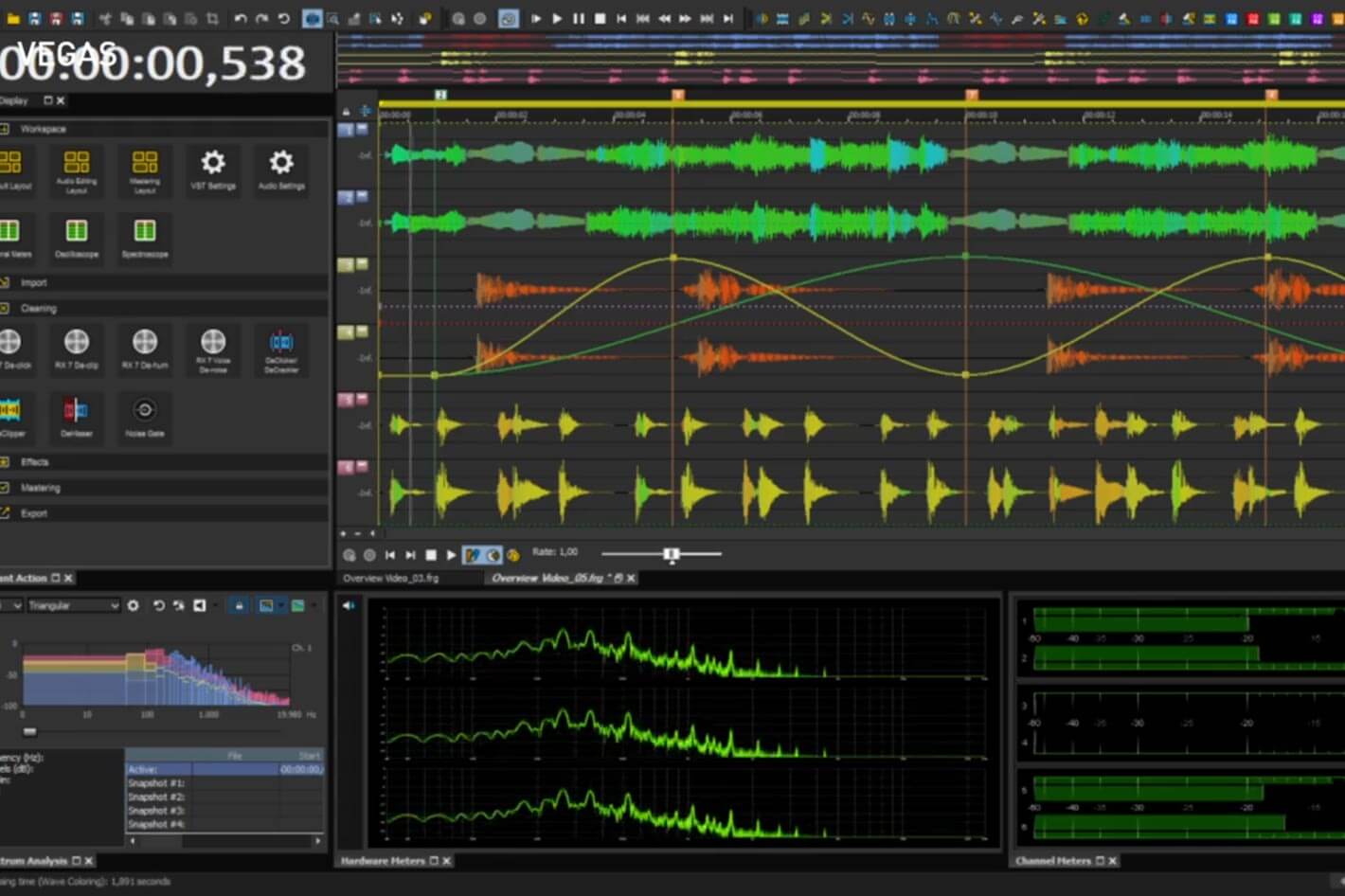Go to start in data window transport
Screen dimensions: 1345x896
(389, 555)
